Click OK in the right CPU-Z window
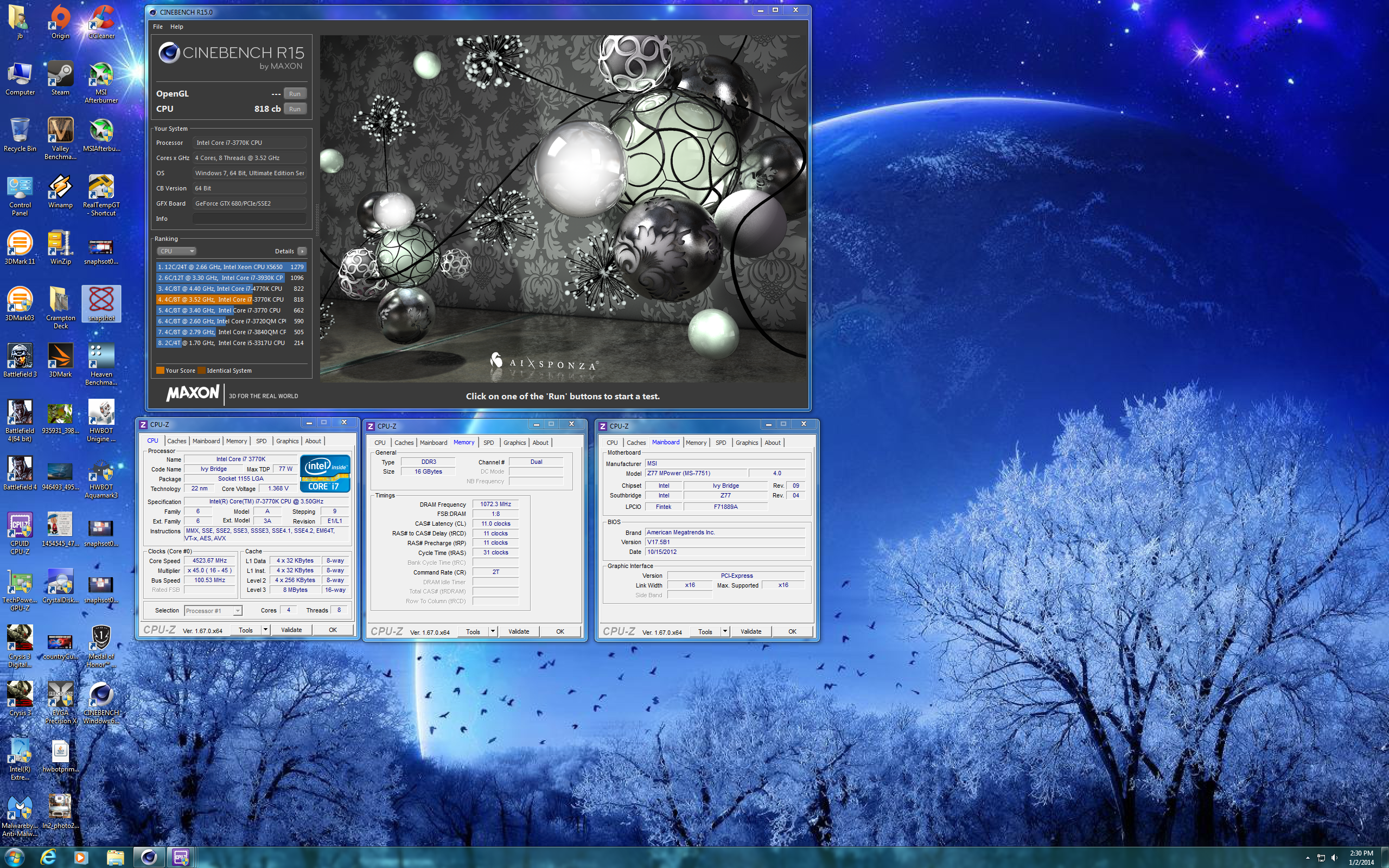Screen dimensions: 1389x868 click(x=792, y=631)
